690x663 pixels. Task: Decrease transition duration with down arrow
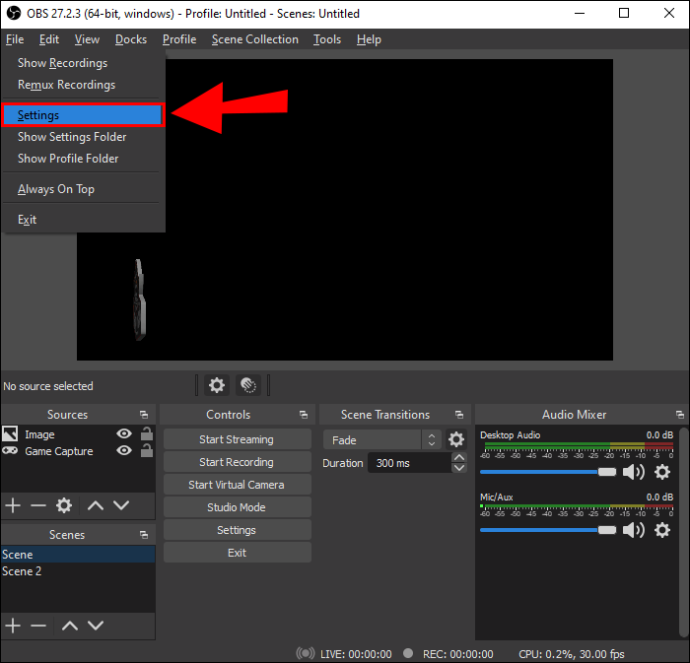tap(459, 468)
